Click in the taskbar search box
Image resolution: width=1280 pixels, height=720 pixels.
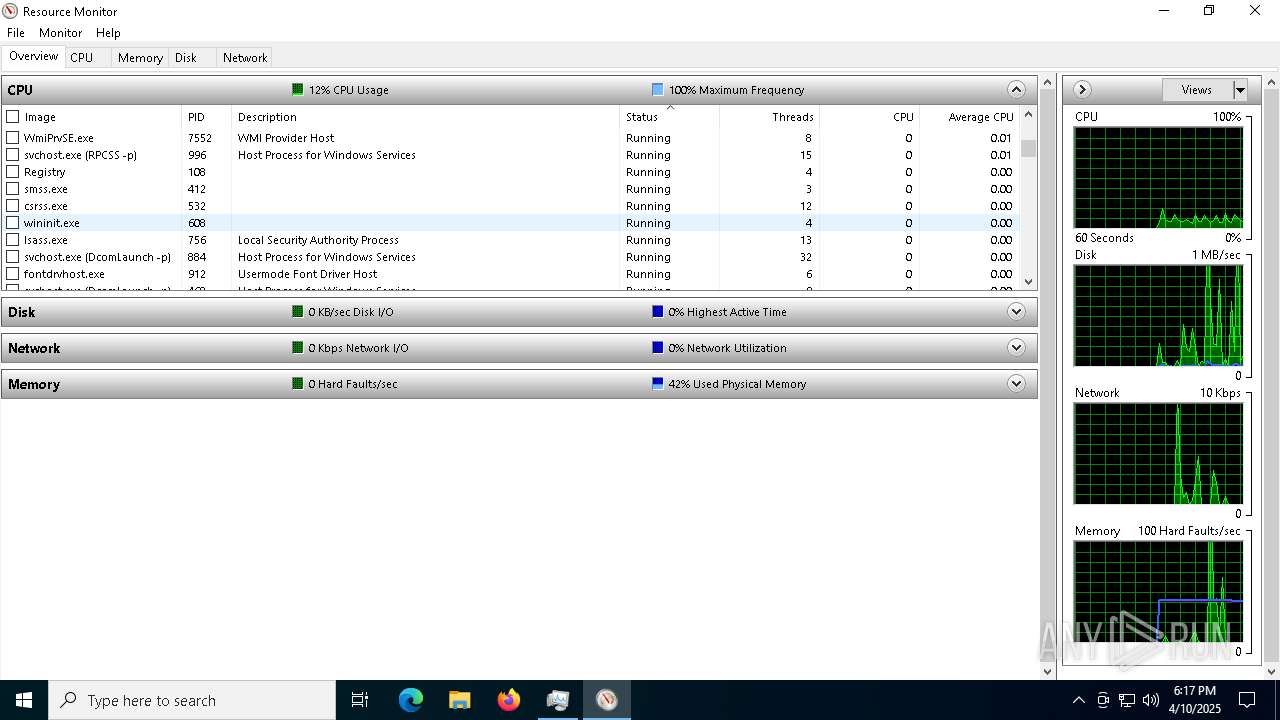coord(192,700)
